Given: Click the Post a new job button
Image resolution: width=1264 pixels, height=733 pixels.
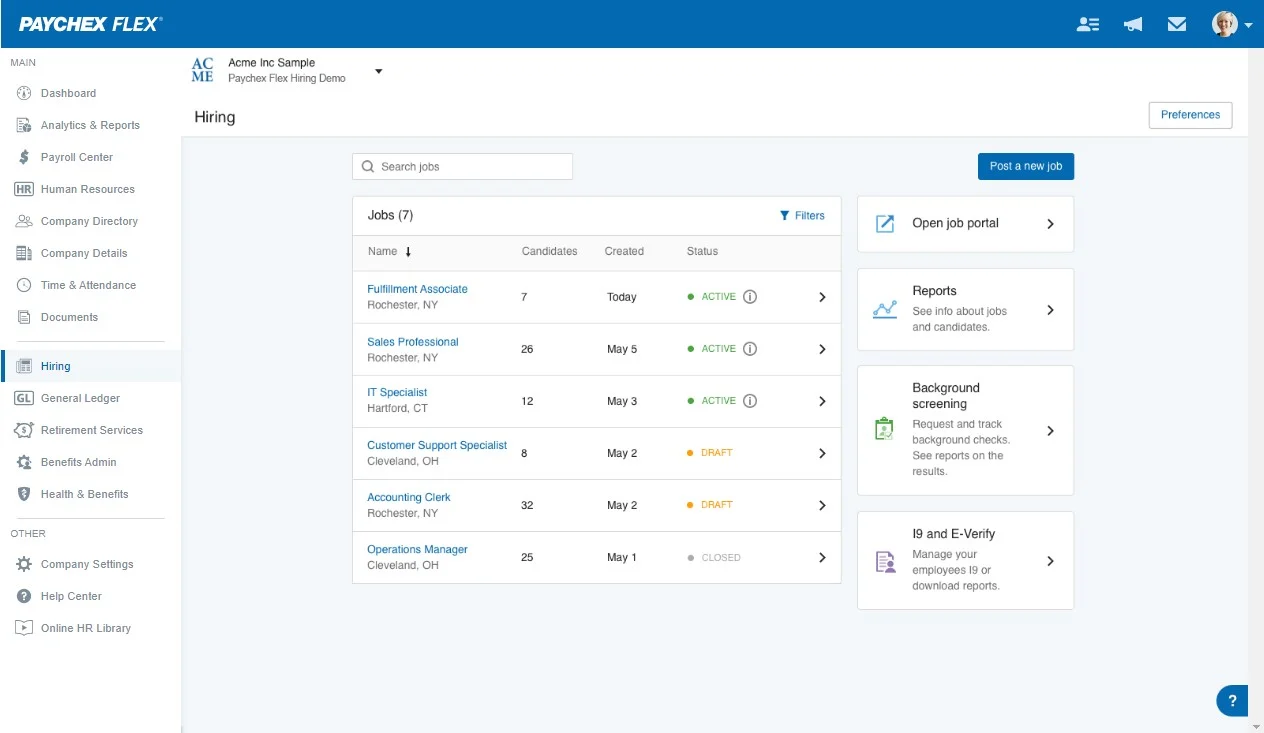Looking at the screenshot, I should click(x=1025, y=166).
